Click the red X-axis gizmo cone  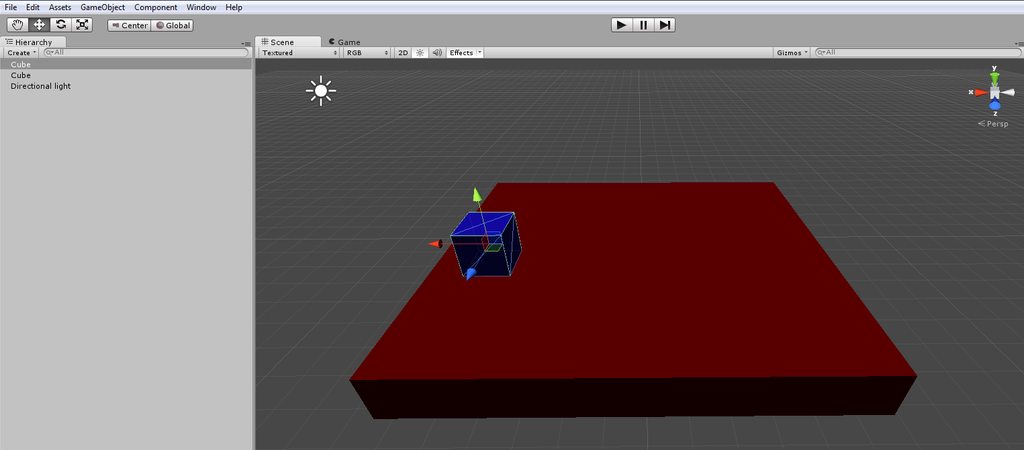[980, 93]
